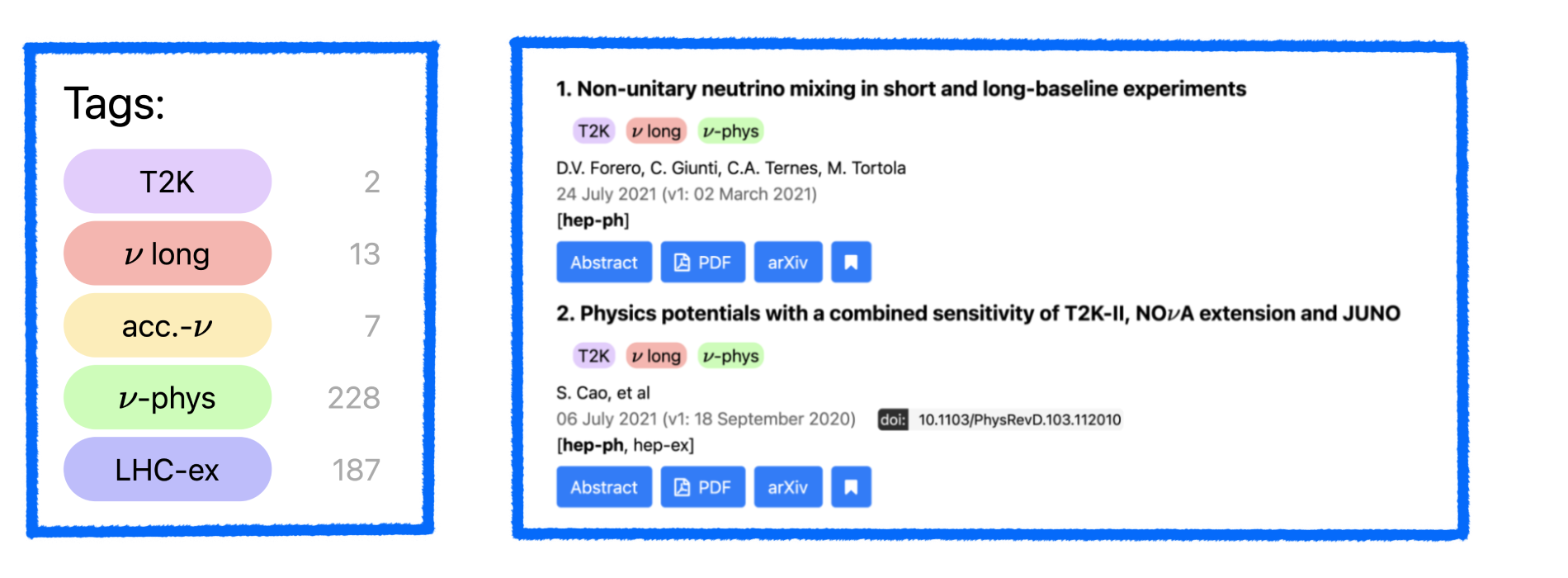Screen dimensions: 1568x578
Task: Open arXiv page for the second paper
Action: pyautogui.click(x=788, y=487)
